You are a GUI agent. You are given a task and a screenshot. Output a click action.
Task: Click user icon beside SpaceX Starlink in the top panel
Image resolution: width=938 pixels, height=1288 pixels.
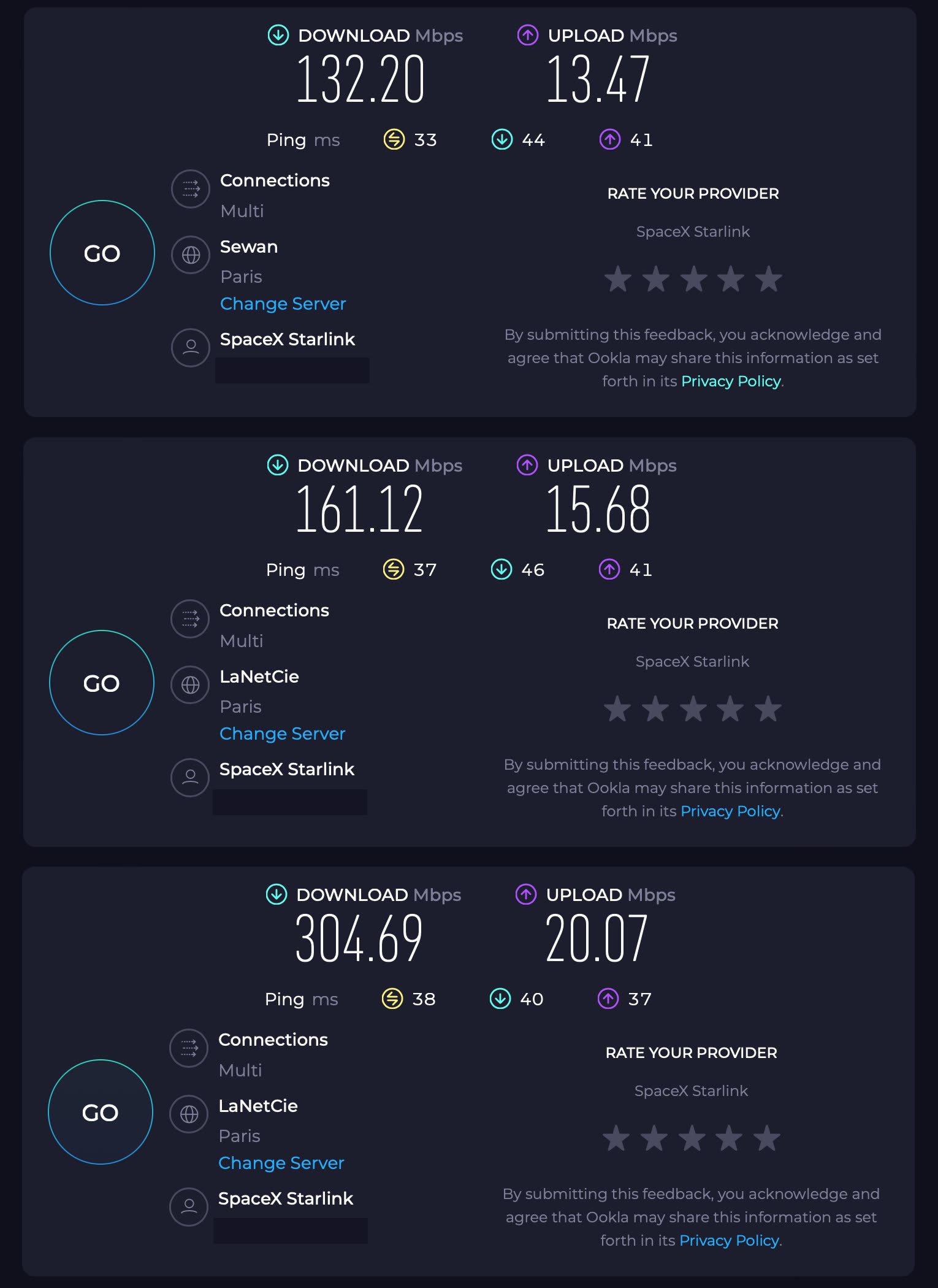[x=191, y=347]
